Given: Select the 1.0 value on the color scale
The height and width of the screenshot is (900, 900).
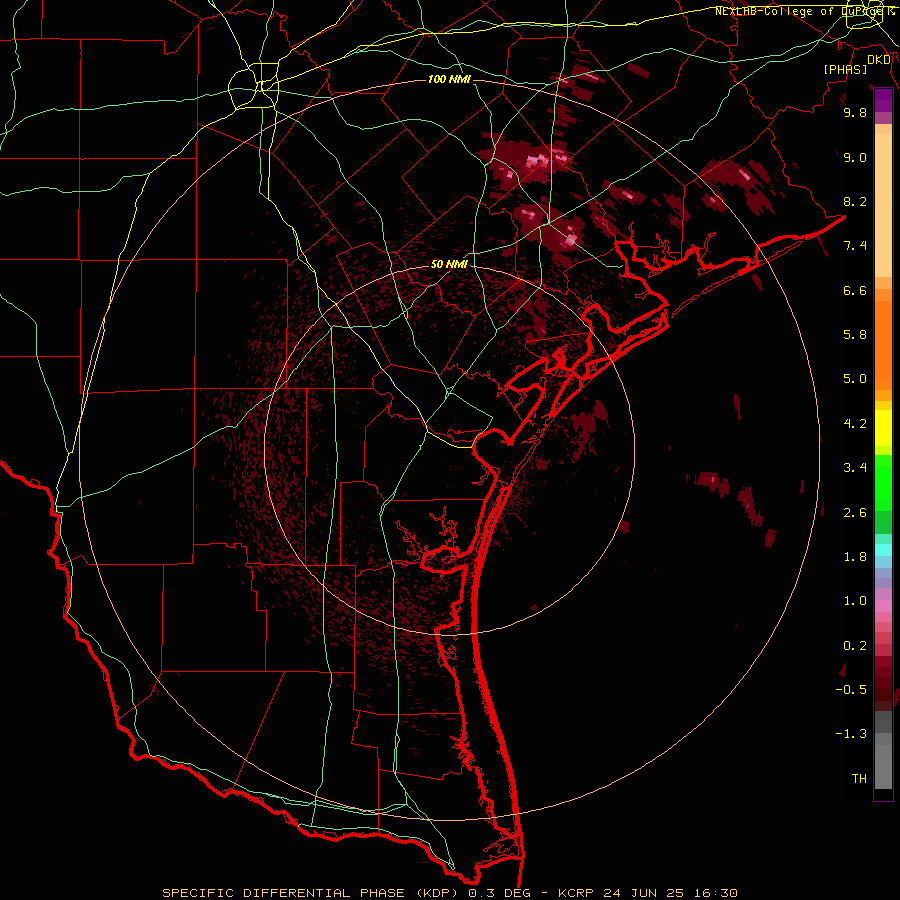Looking at the screenshot, I should (x=855, y=601).
